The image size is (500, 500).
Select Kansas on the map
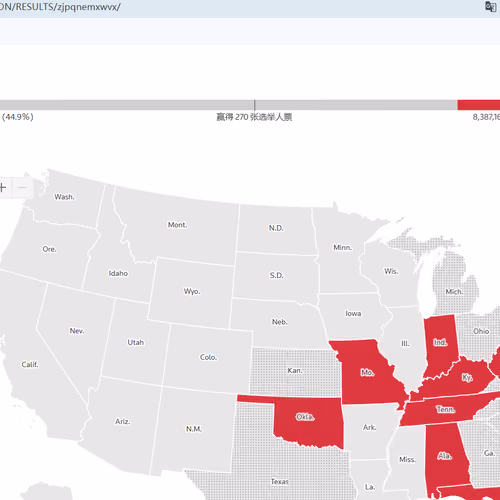click(295, 371)
